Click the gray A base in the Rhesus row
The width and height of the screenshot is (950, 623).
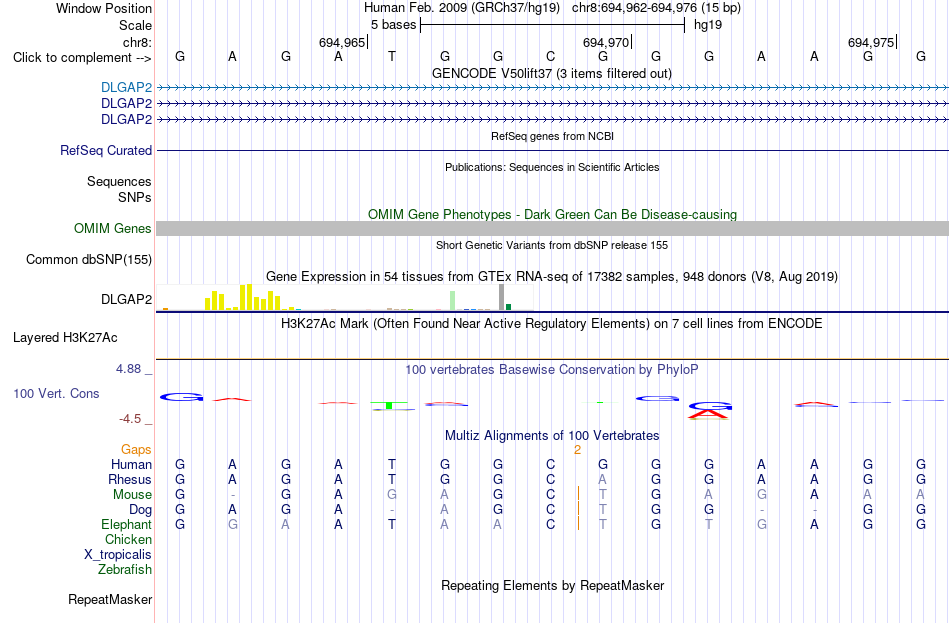coord(603,479)
